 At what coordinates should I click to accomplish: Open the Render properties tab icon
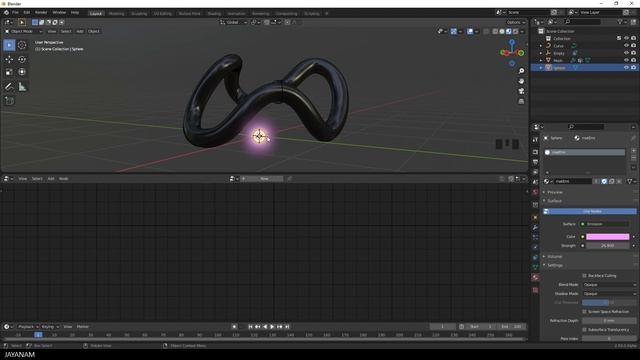[x=536, y=152]
